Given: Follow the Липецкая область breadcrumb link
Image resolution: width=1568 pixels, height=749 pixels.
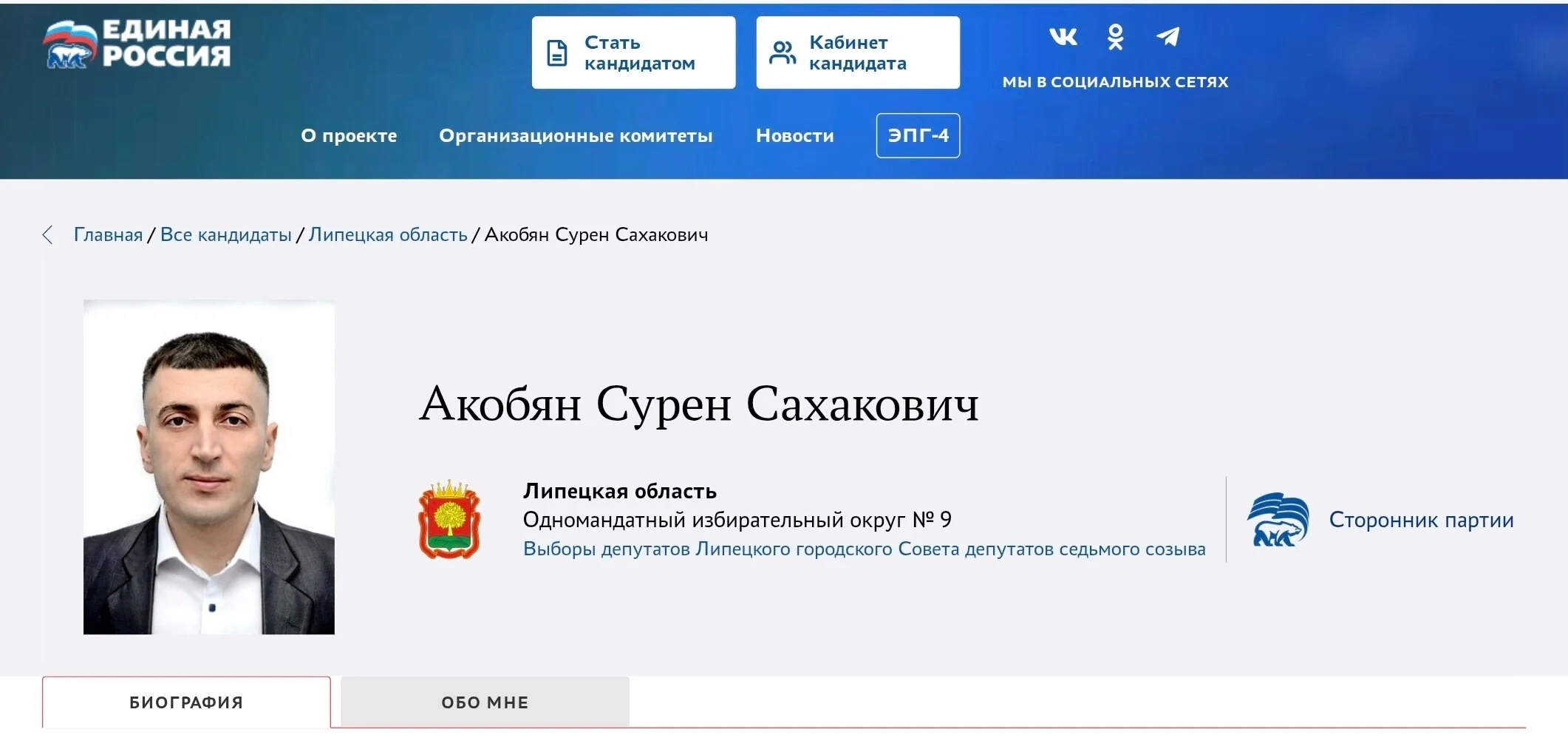Looking at the screenshot, I should coord(388,235).
